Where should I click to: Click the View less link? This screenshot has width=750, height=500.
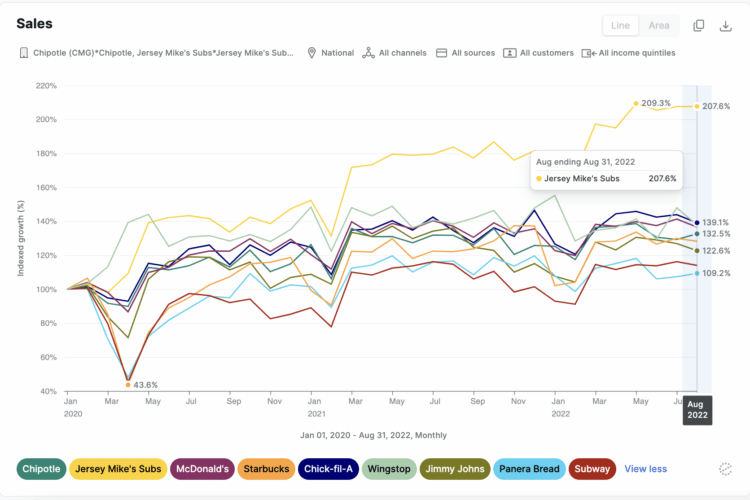(645, 469)
